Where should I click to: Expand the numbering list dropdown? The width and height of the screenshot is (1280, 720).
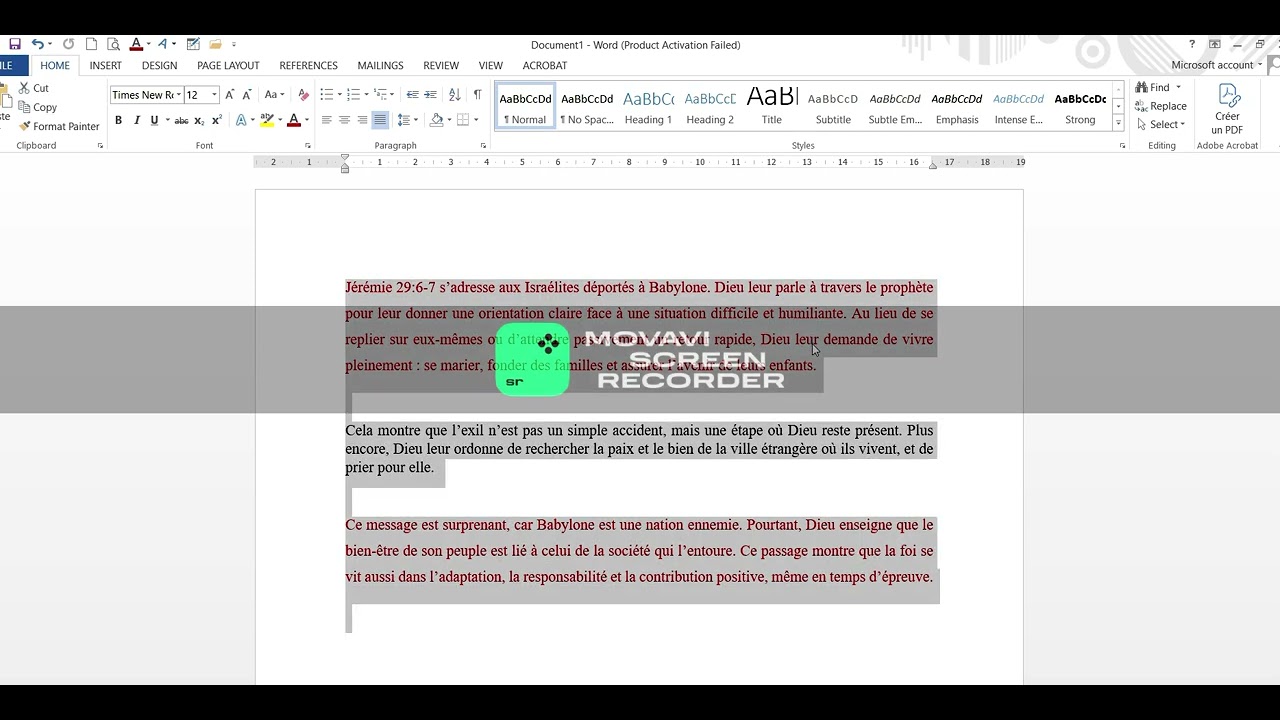368,95
